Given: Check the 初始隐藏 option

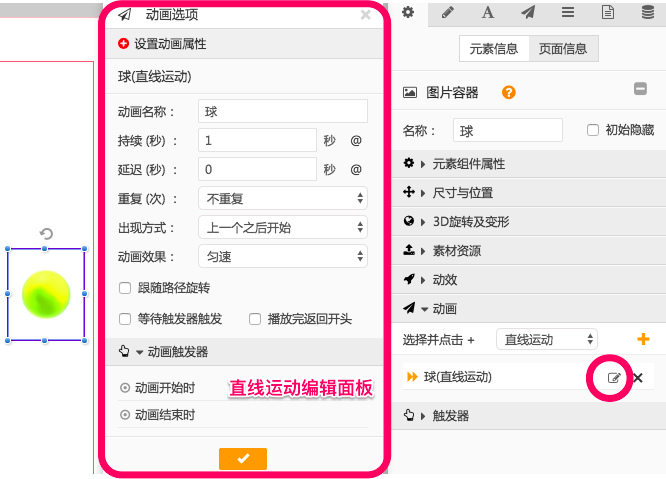Looking at the screenshot, I should pyautogui.click(x=593, y=130).
